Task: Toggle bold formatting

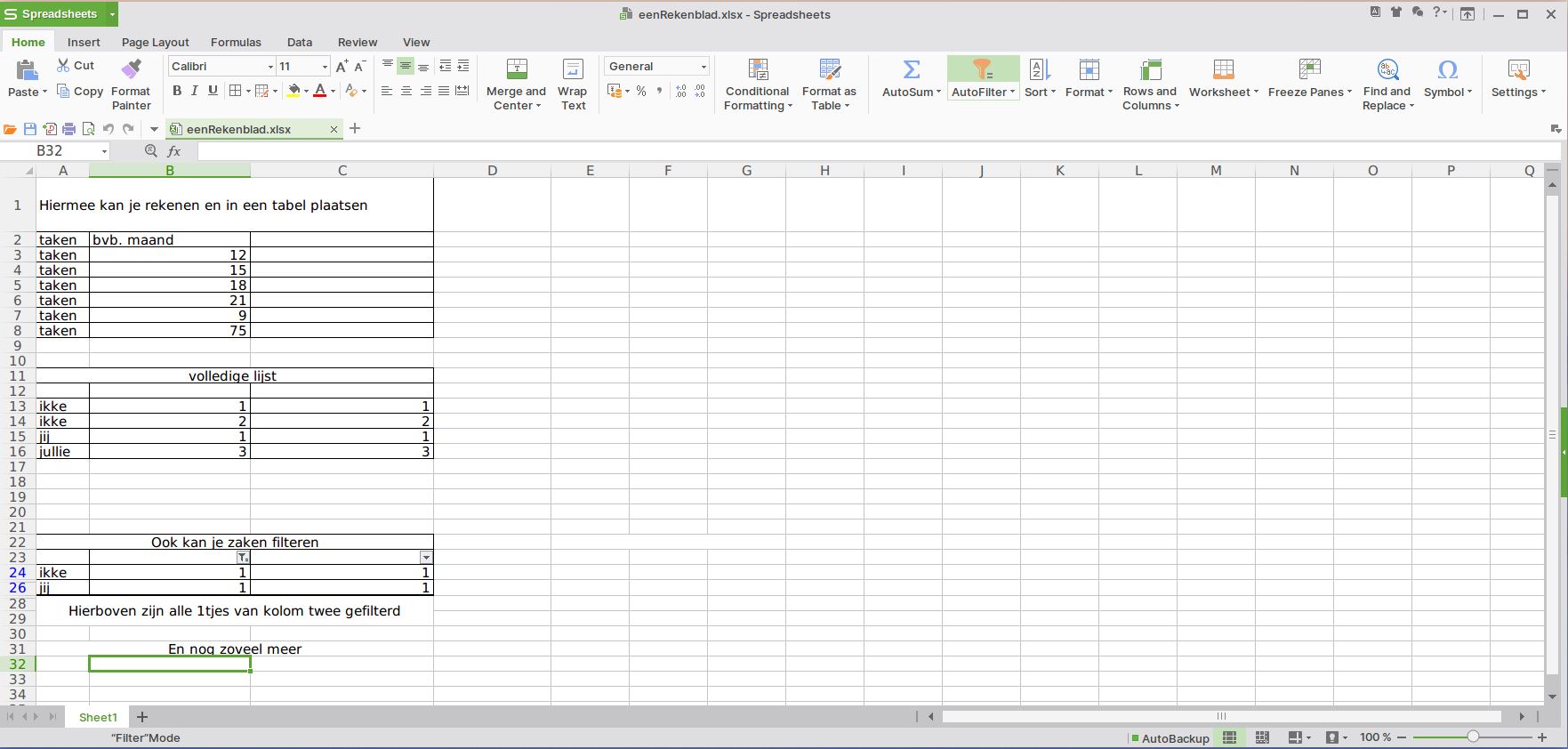Action: tap(177, 91)
